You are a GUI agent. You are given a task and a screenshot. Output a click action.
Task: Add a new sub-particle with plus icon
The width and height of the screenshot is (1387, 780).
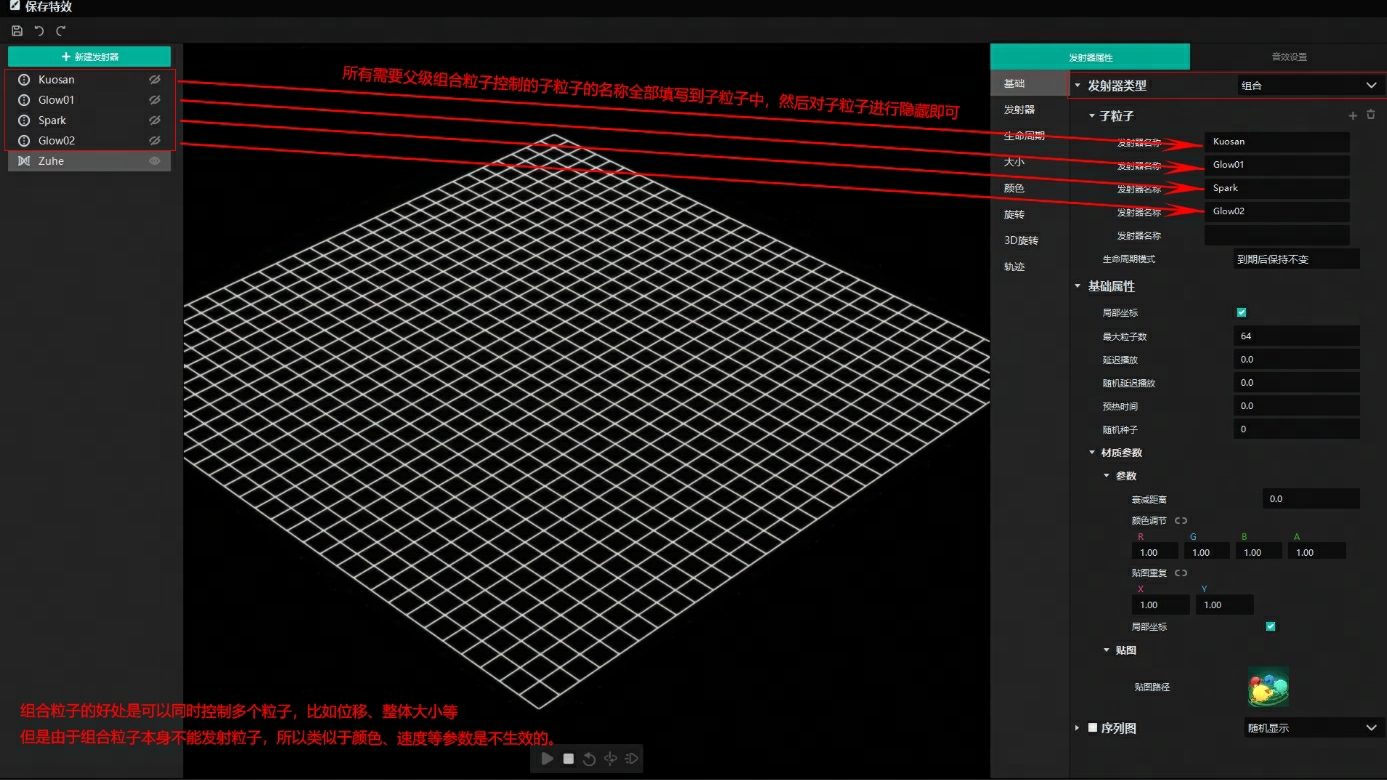click(1353, 116)
